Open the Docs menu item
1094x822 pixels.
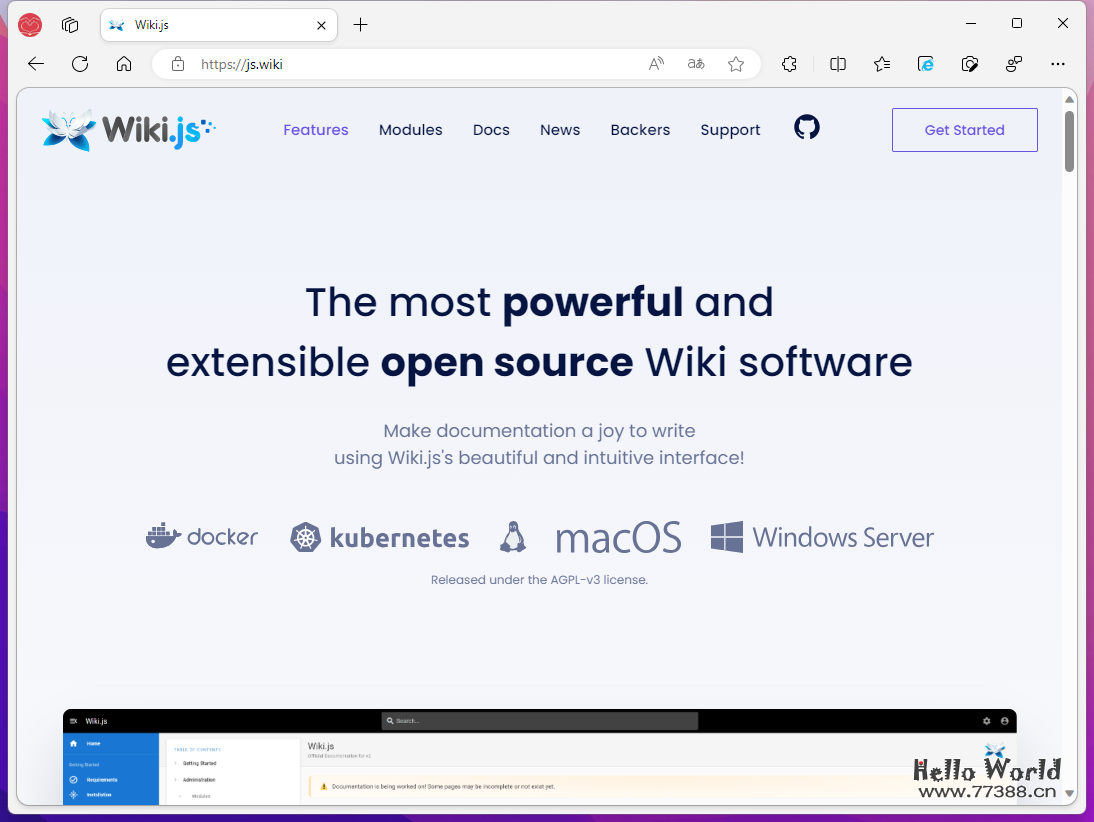491,129
